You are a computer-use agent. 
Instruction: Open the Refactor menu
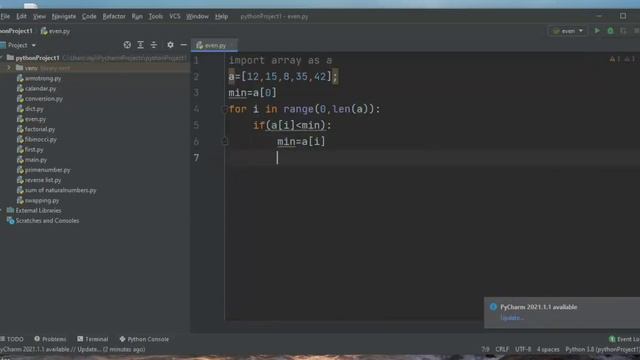[x=114, y=17]
